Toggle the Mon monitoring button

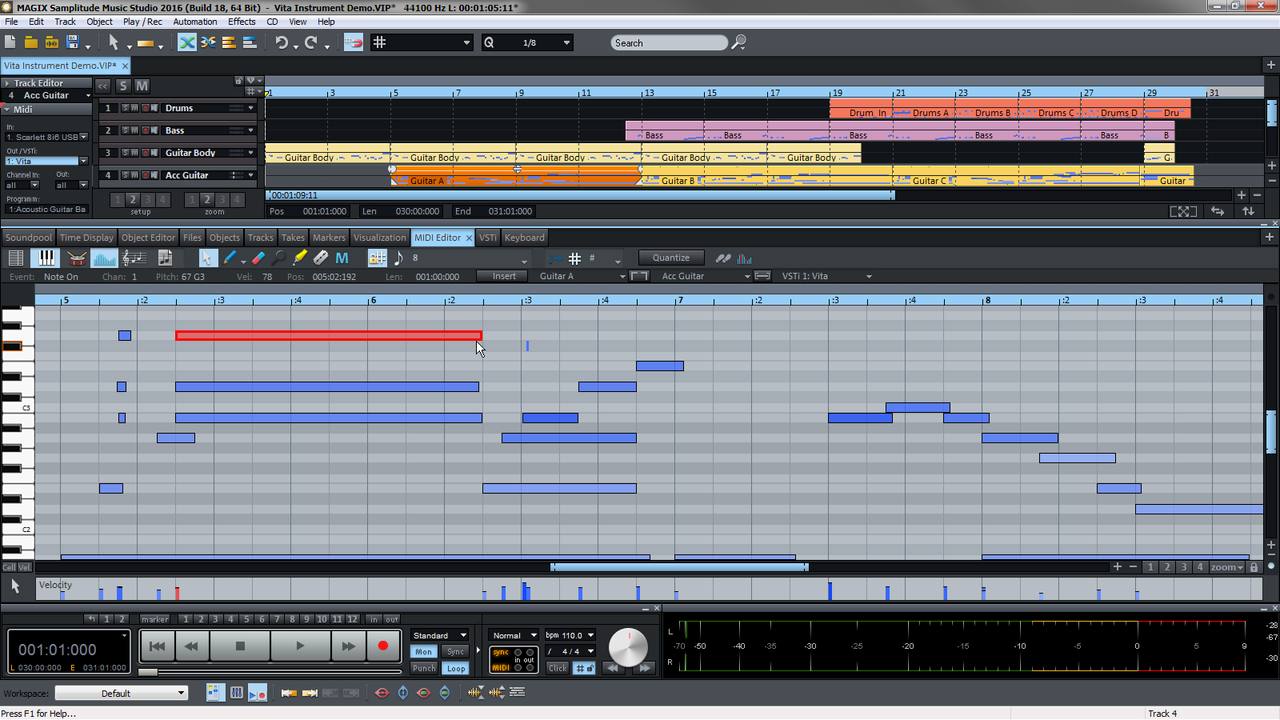(424, 652)
